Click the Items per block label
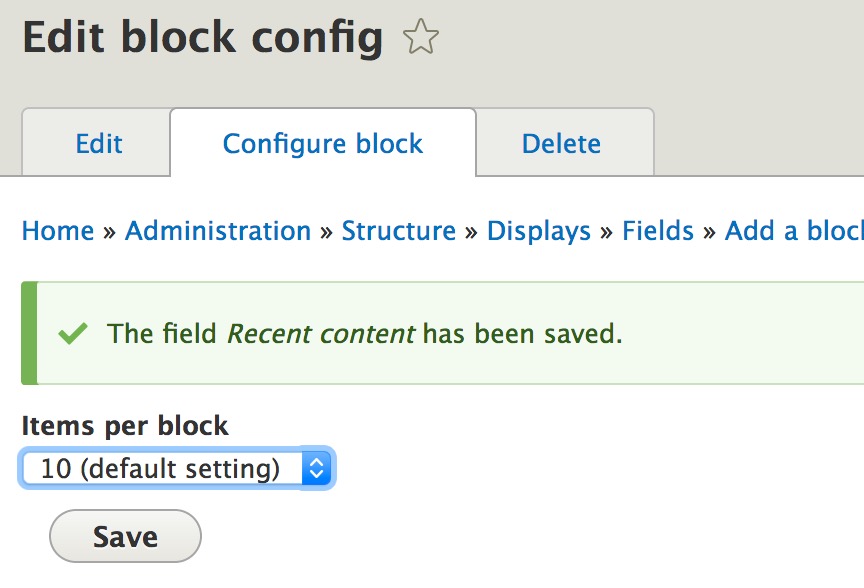The width and height of the screenshot is (864, 588). point(125,425)
